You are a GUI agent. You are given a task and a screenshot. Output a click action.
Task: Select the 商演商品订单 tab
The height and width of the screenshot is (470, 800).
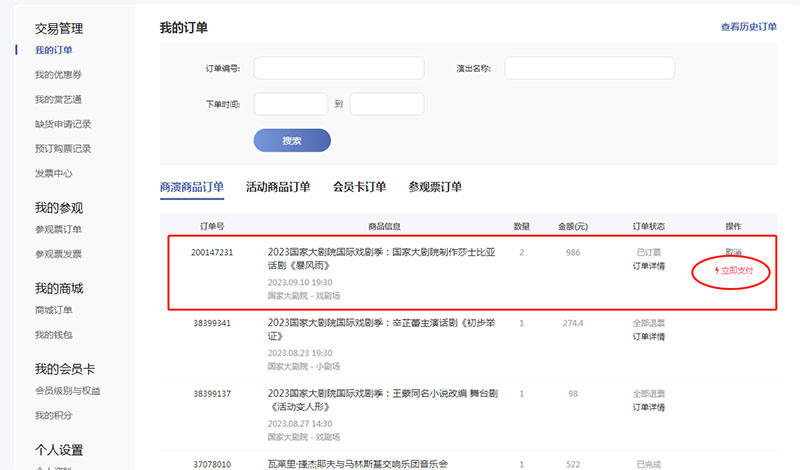pyautogui.click(x=192, y=187)
